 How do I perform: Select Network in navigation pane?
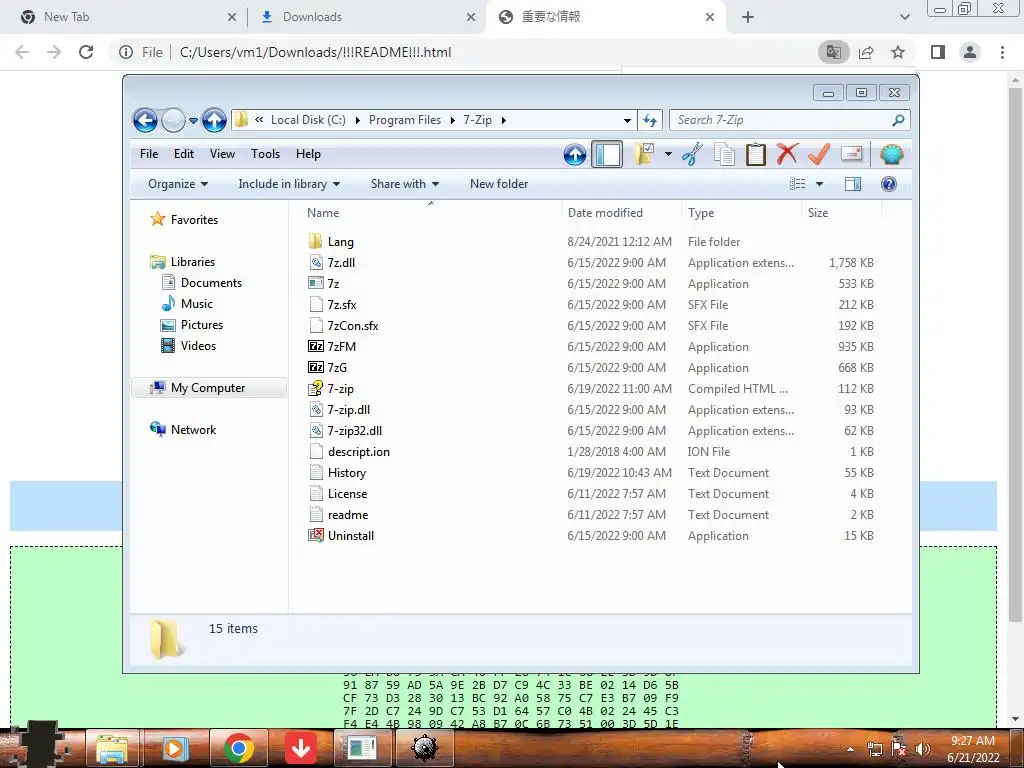tap(193, 430)
